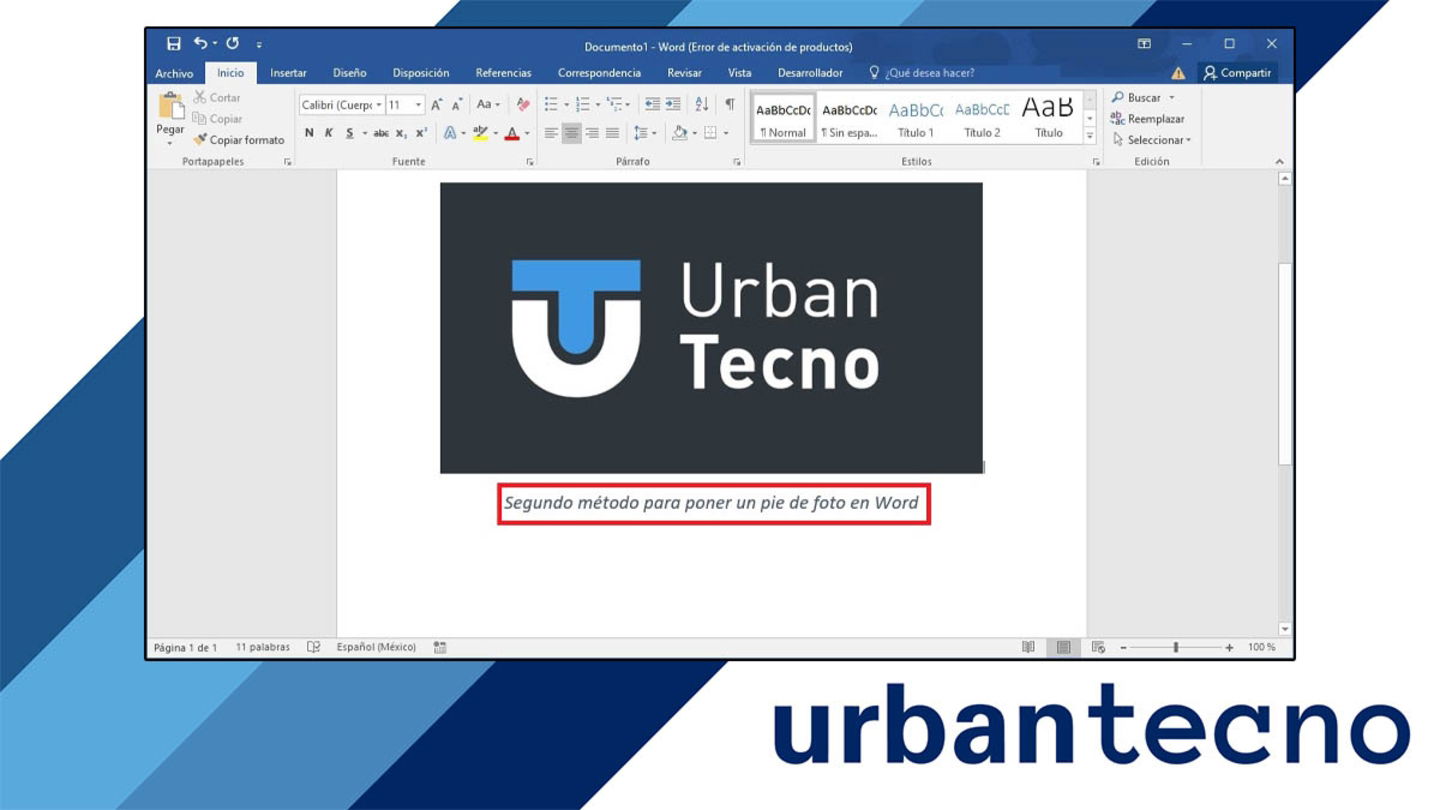Switch to the Referencias tab
1440x810 pixels.
click(x=504, y=73)
